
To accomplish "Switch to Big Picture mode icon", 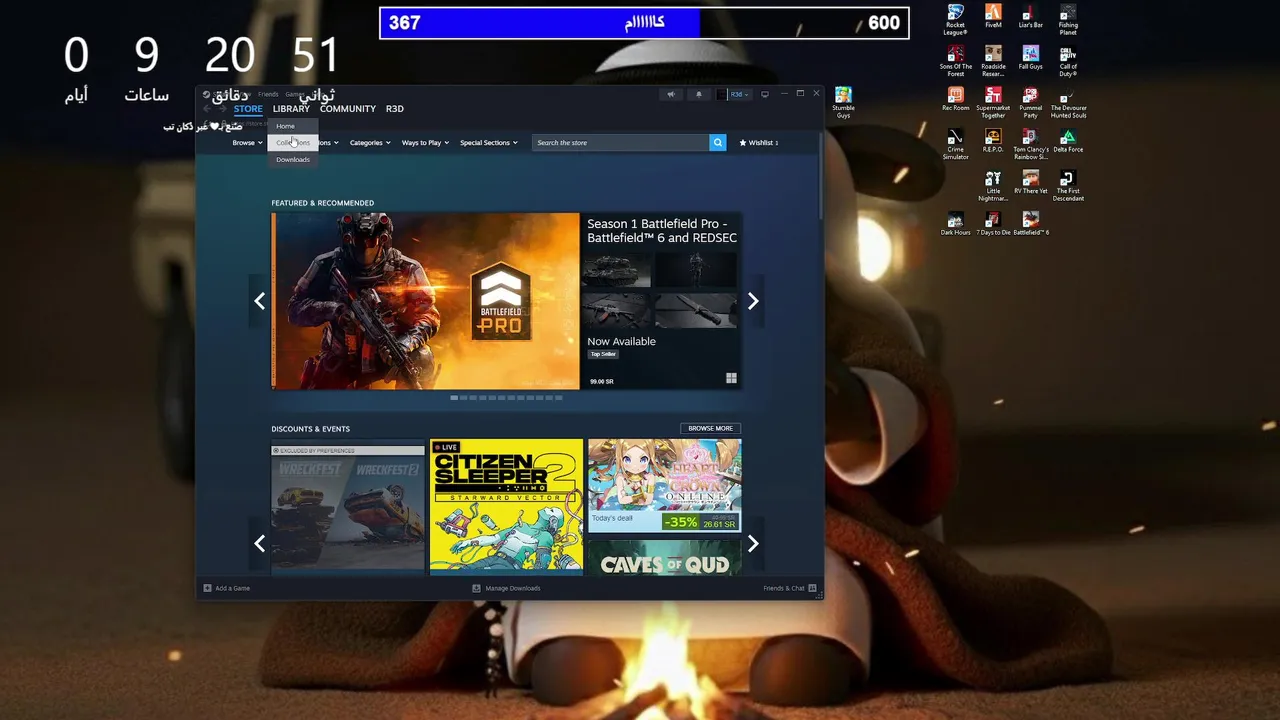I will coord(765,94).
